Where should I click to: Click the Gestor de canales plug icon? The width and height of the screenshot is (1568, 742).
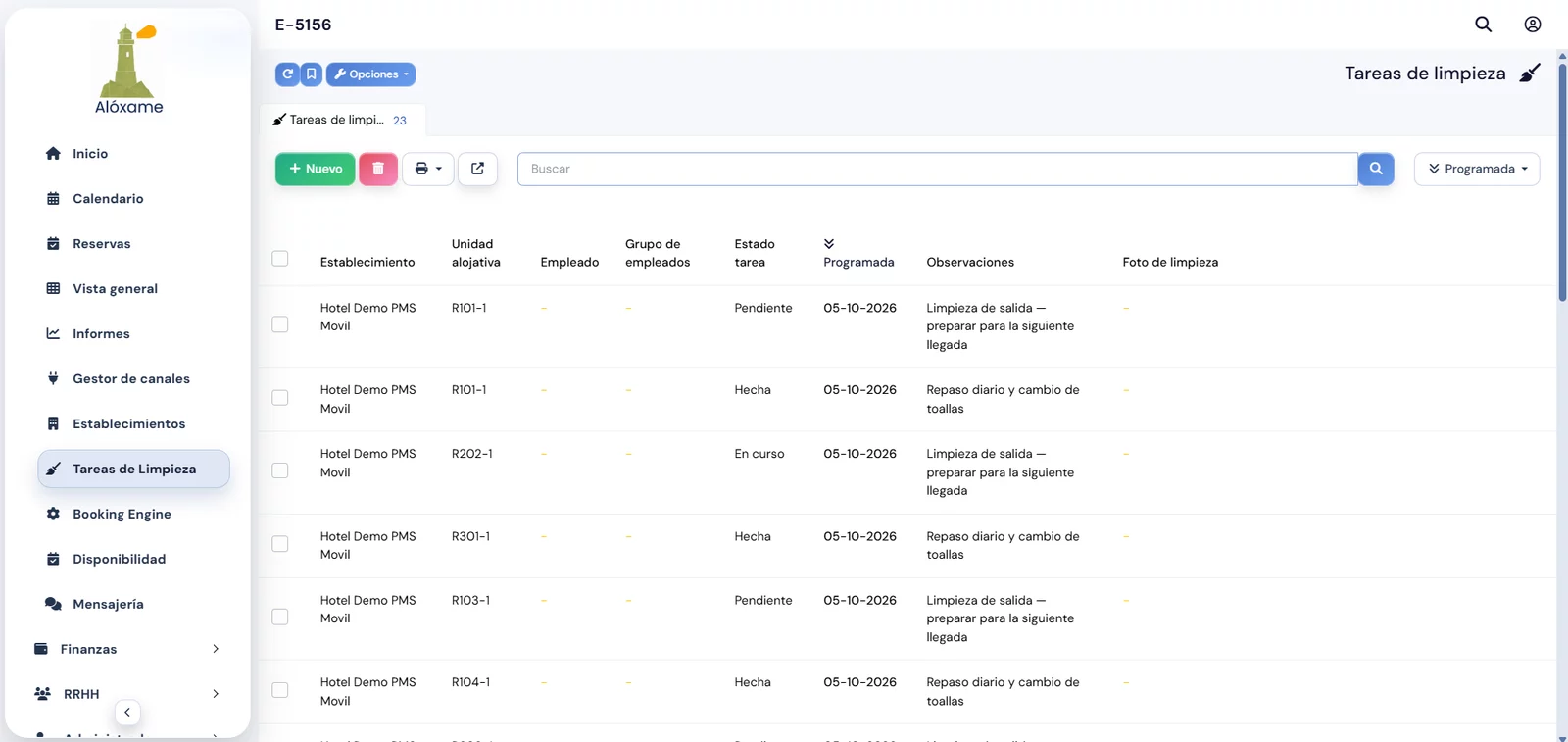coord(53,379)
